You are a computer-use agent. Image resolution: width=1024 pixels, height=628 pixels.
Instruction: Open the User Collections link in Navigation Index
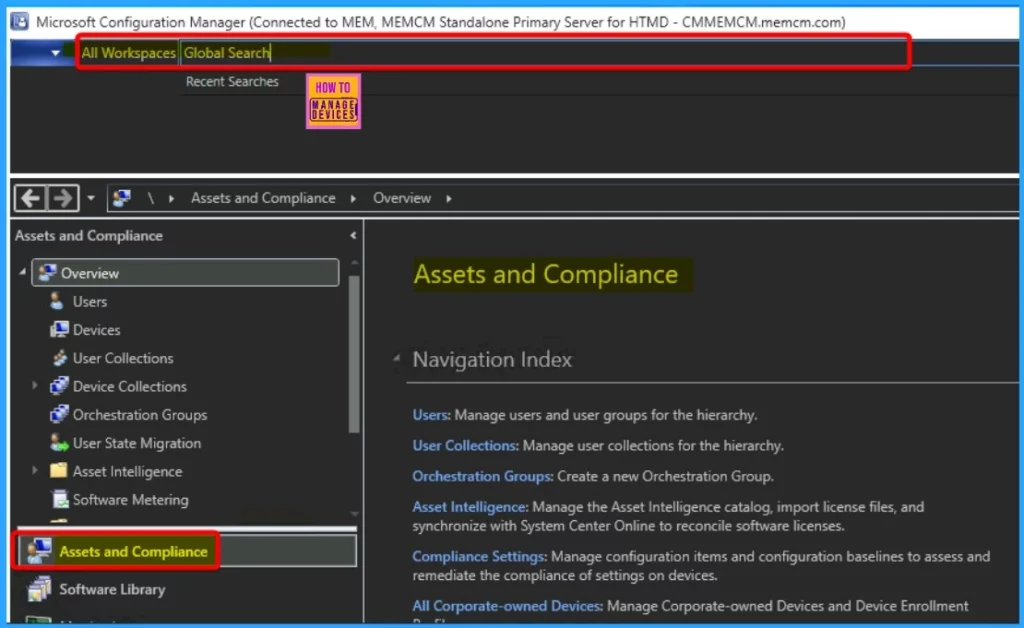pyautogui.click(x=464, y=445)
